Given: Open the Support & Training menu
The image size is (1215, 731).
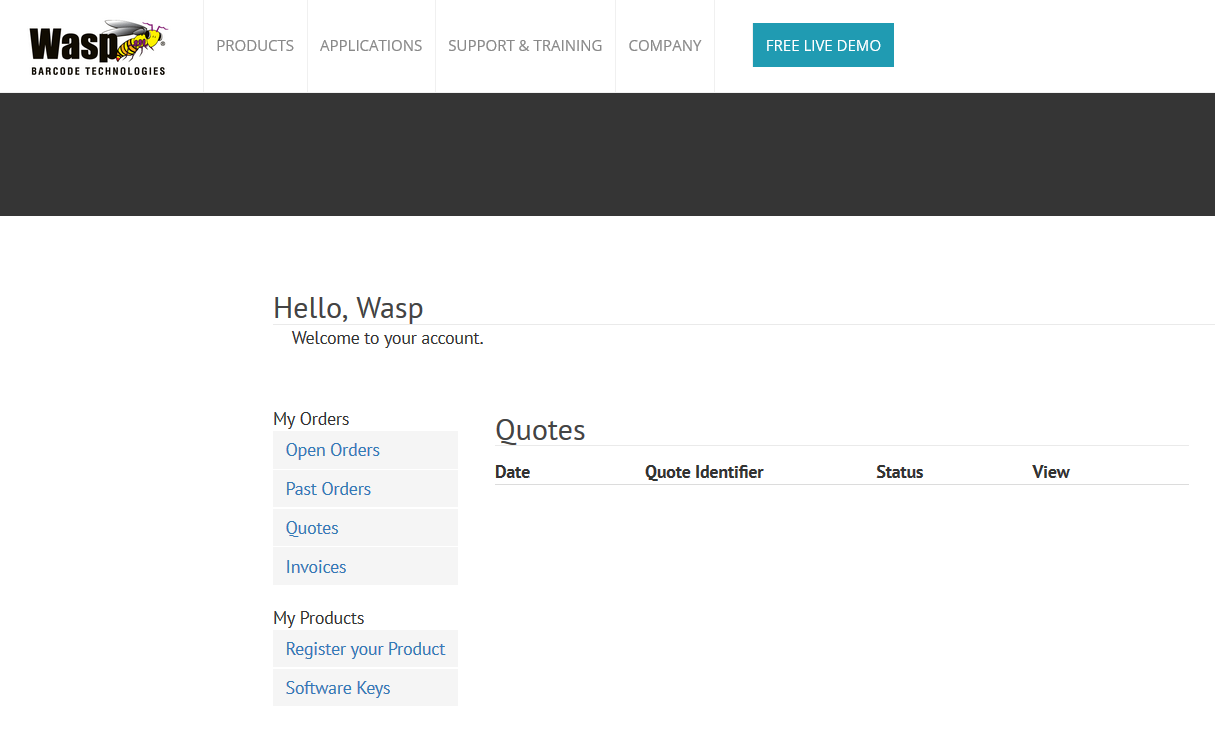Looking at the screenshot, I should click(525, 46).
